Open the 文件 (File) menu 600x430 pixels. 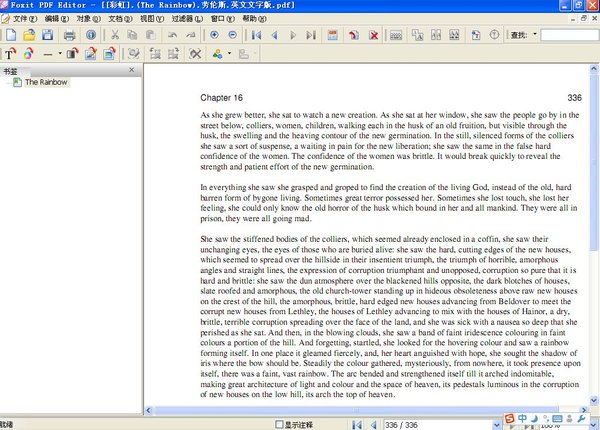pos(25,18)
